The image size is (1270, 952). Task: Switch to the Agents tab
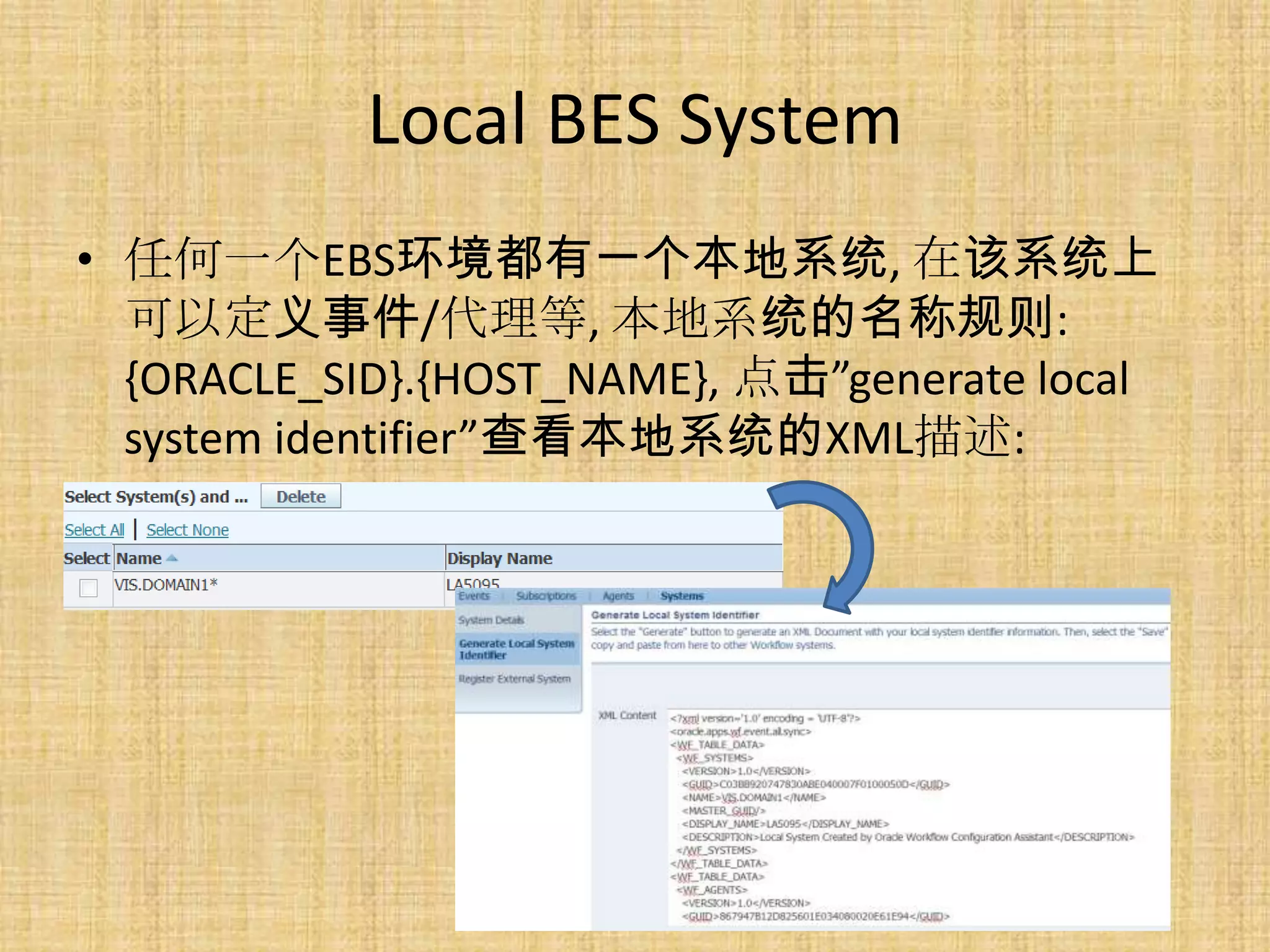(x=618, y=596)
